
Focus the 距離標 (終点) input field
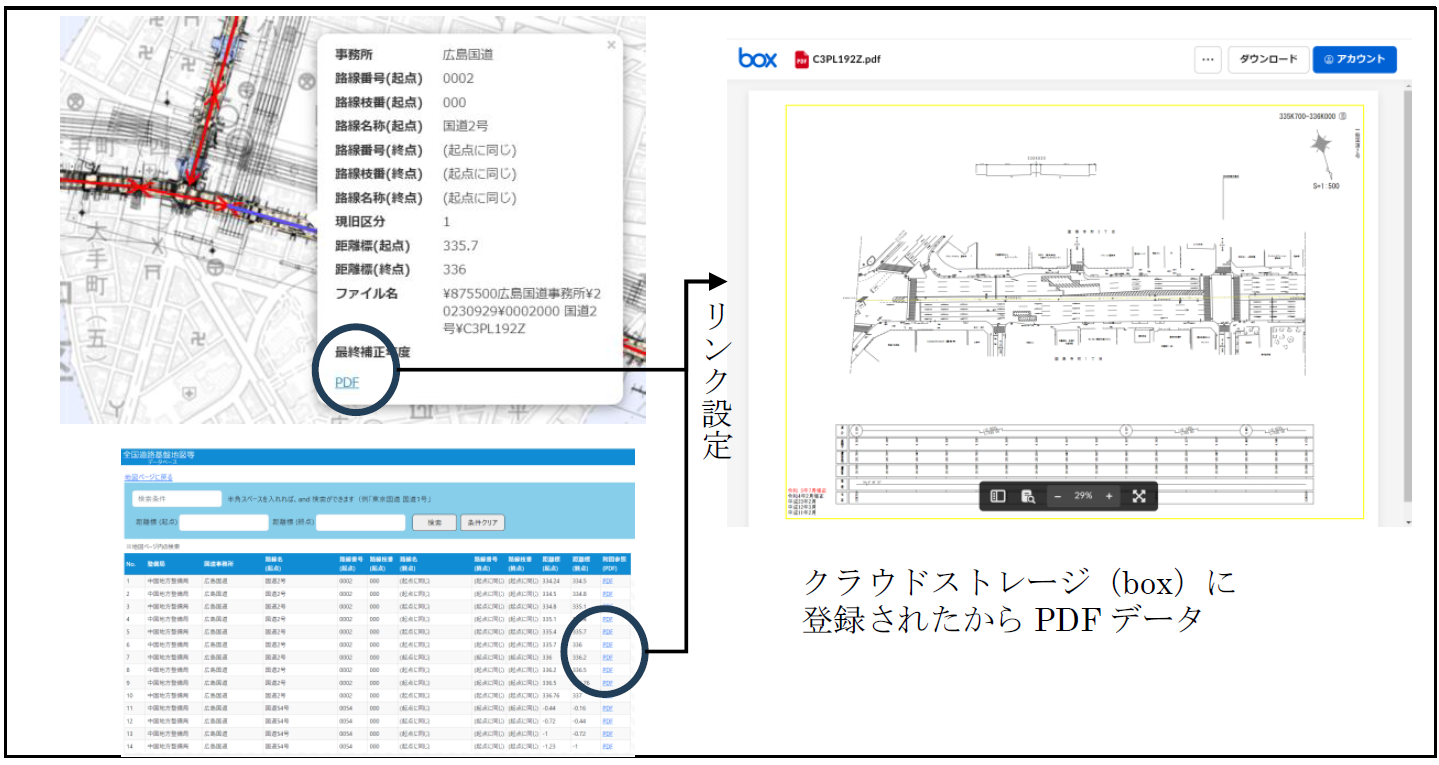coord(359,522)
